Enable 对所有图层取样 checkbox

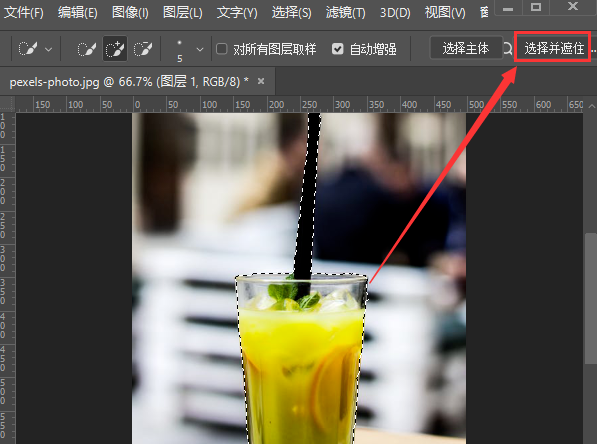pos(222,49)
